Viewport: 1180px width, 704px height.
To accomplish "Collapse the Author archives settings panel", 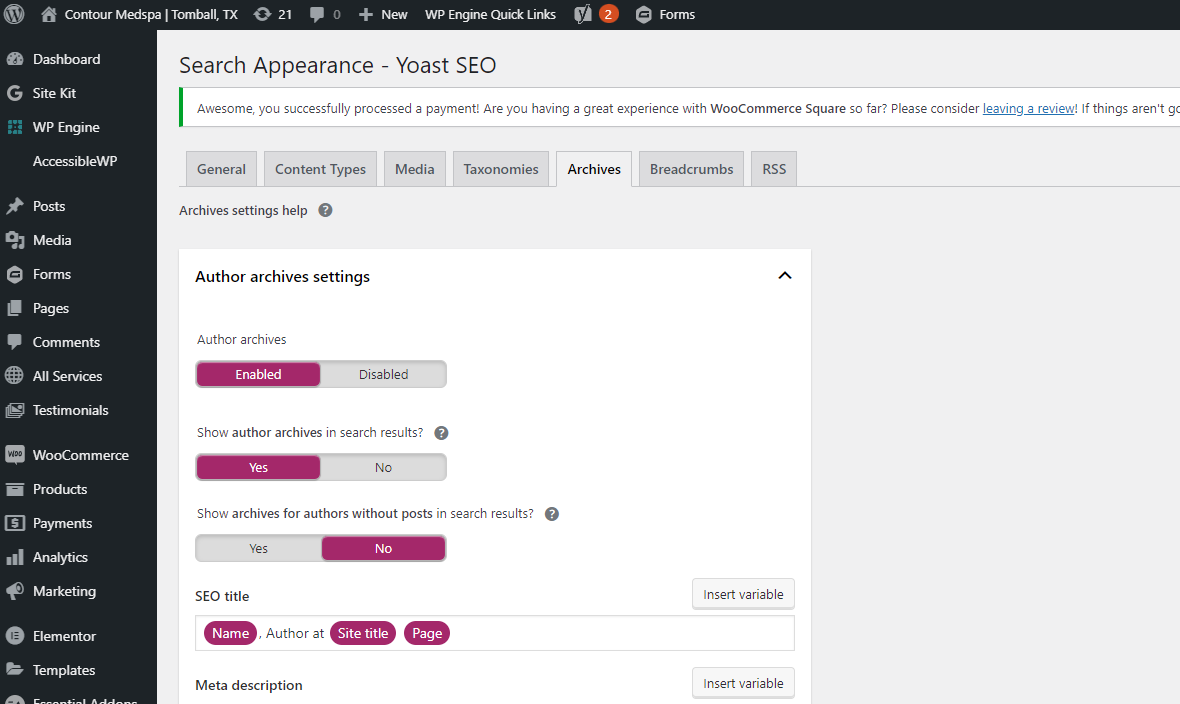I will click(x=785, y=276).
